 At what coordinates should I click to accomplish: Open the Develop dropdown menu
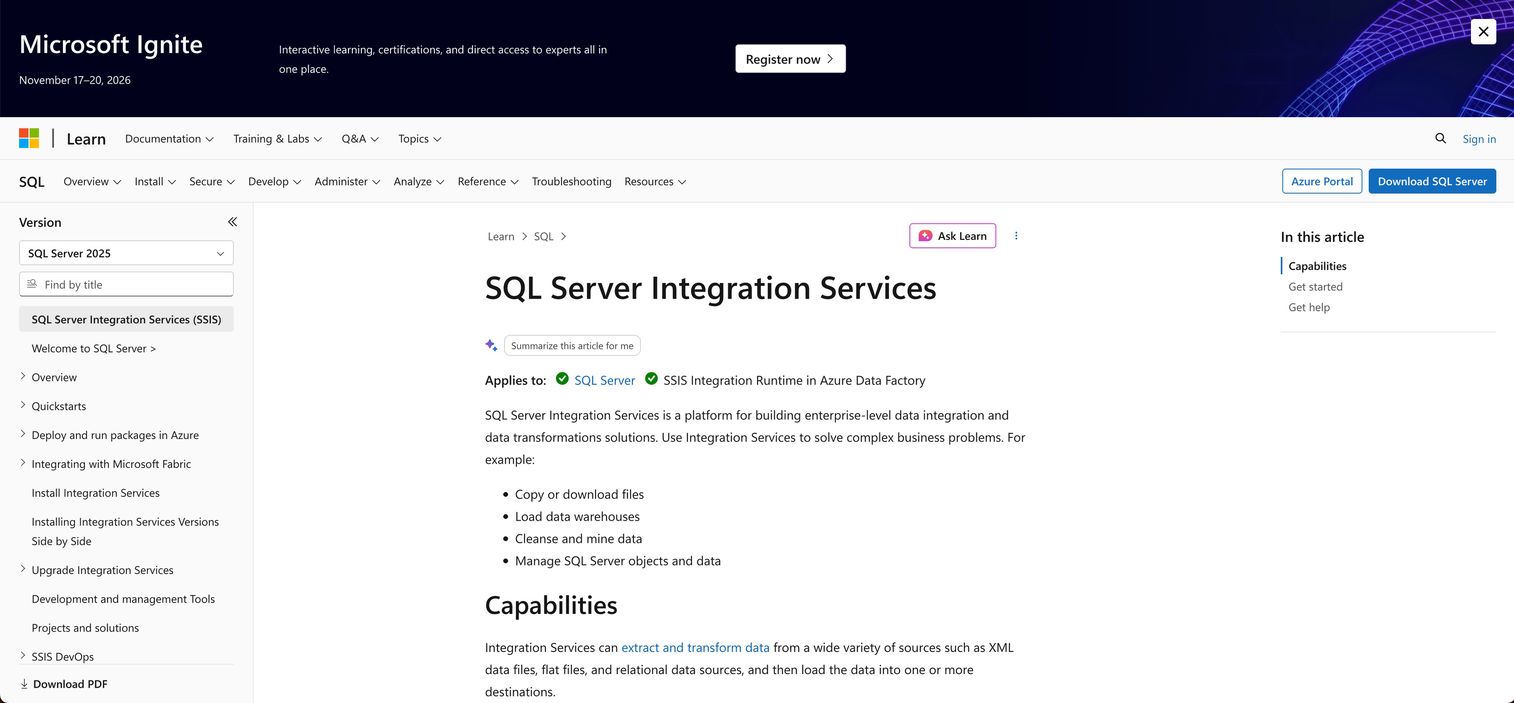click(x=275, y=182)
